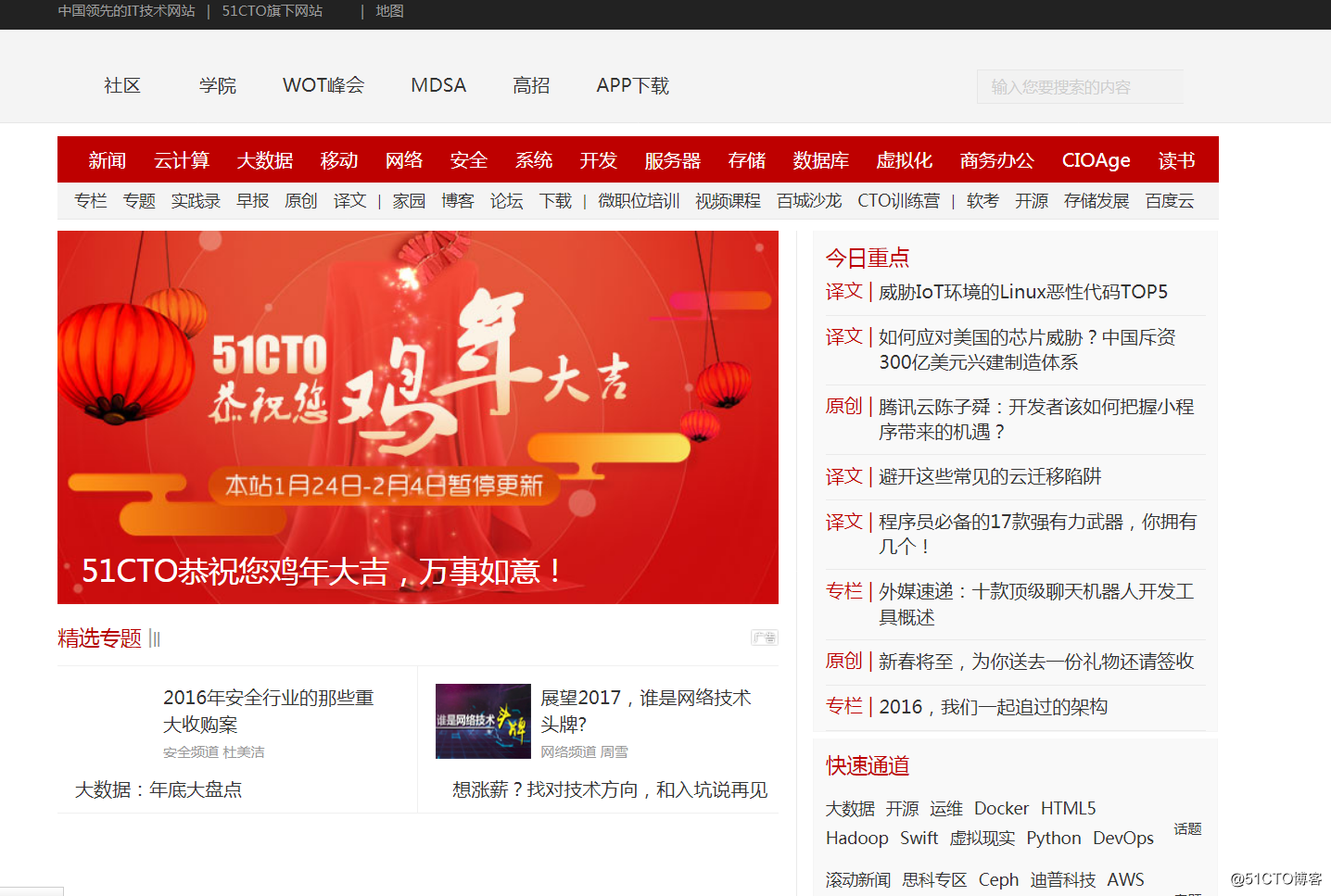Open the 学院 top navigation link
Viewport: 1331px width, 896px height.
[x=218, y=85]
